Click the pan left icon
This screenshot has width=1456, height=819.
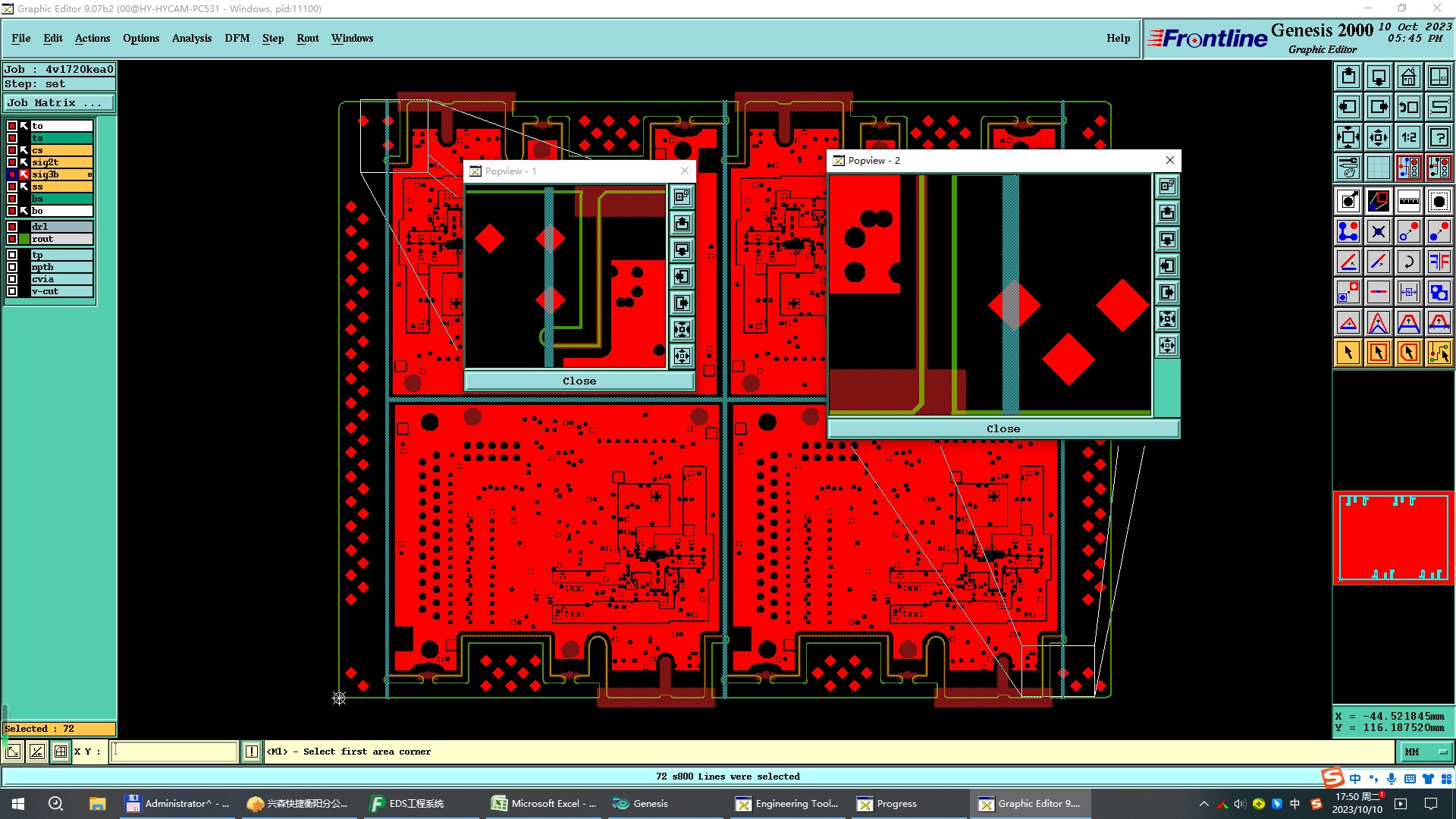[x=1348, y=107]
